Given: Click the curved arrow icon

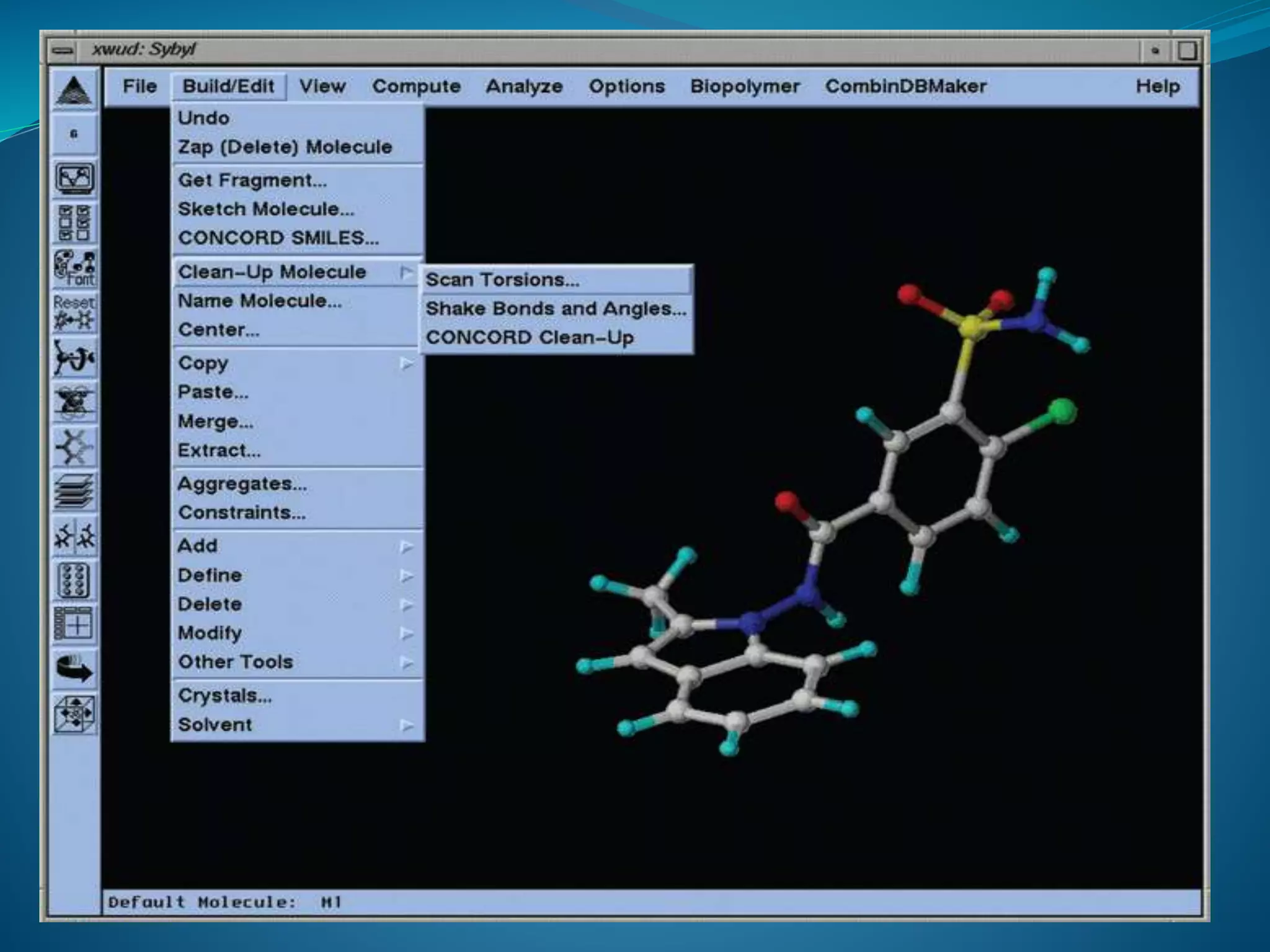Looking at the screenshot, I should coord(74,669).
